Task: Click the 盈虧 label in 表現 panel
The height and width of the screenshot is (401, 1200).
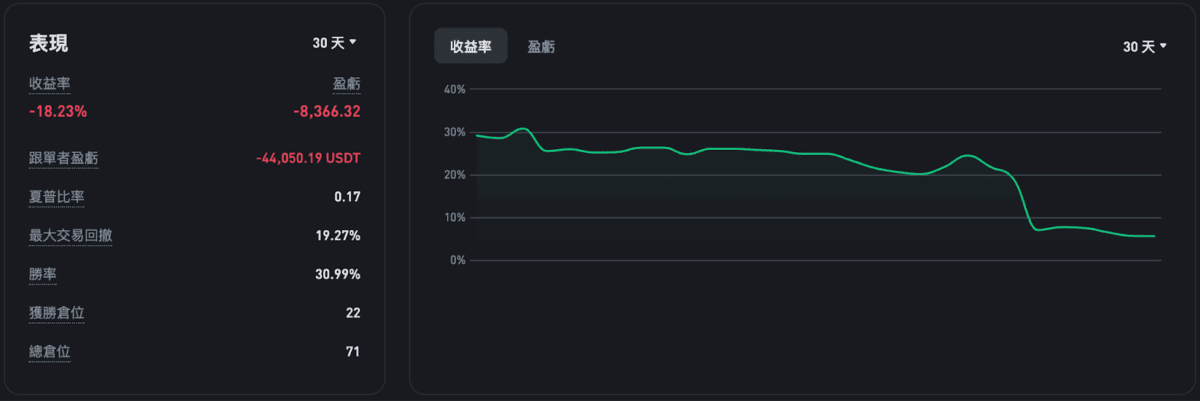Action: [x=346, y=84]
